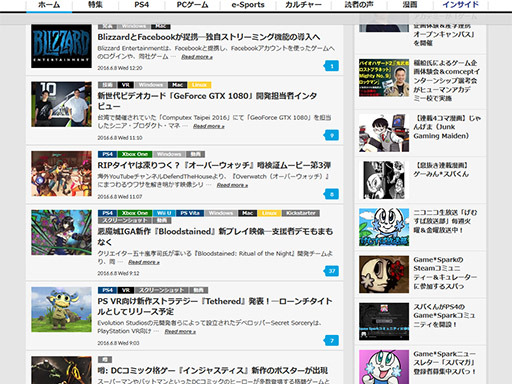Screen dimensions: 512x384
Task: Open comment bubble showing 37 on Bloodstained article
Action: [331, 271]
